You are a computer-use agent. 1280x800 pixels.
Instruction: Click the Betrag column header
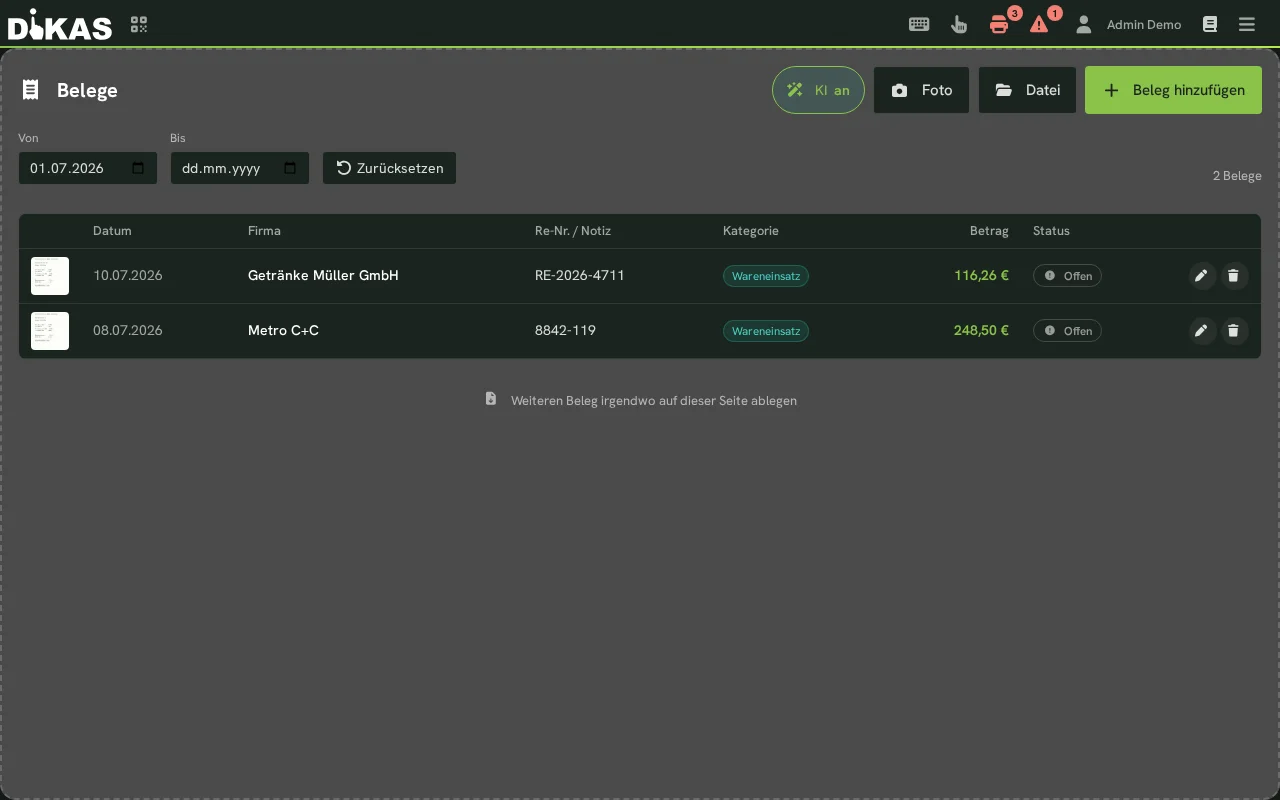tap(989, 231)
